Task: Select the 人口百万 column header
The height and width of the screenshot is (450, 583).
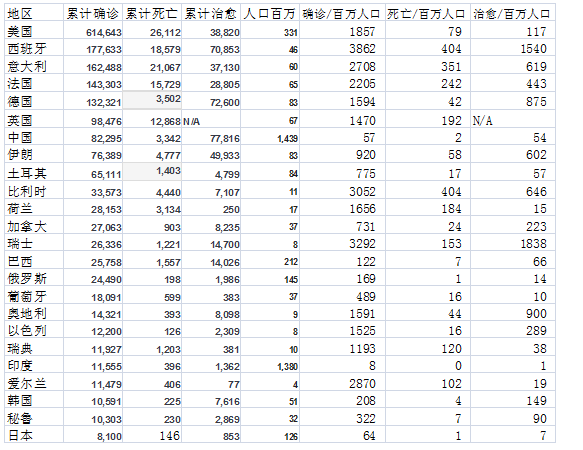Action: [270, 13]
